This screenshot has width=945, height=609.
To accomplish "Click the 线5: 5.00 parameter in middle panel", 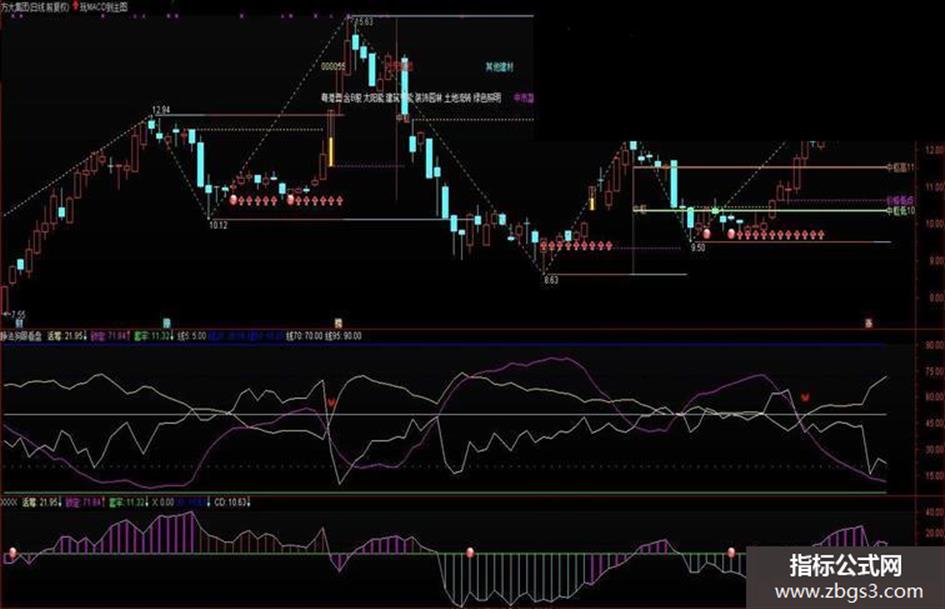I will click(190, 336).
